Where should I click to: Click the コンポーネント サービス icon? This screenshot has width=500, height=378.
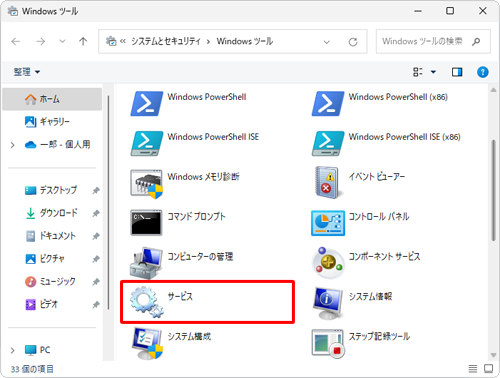coord(328,263)
